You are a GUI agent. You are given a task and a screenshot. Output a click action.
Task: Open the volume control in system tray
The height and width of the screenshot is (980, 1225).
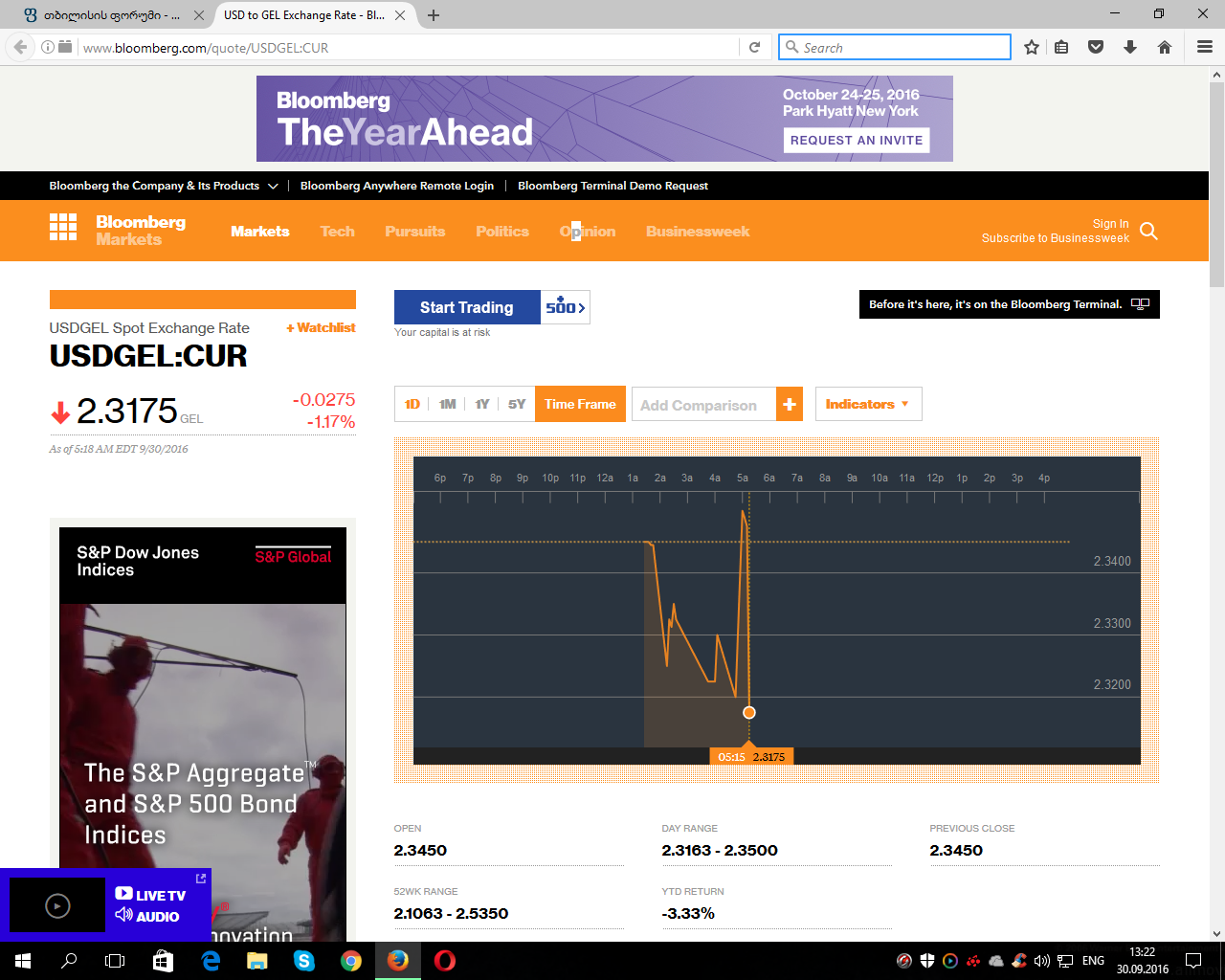tap(1042, 961)
